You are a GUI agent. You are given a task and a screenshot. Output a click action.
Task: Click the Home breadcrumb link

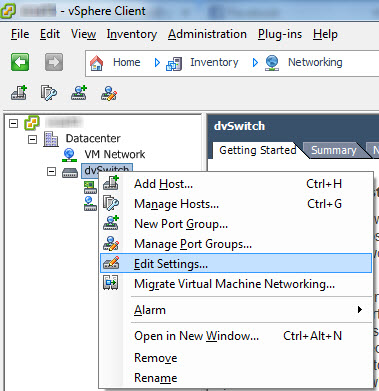tap(127, 62)
